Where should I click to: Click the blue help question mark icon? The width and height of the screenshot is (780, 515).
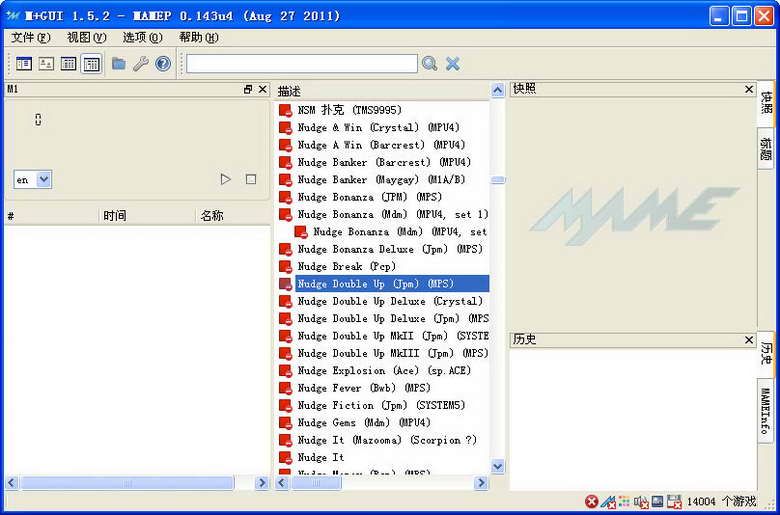[163, 64]
